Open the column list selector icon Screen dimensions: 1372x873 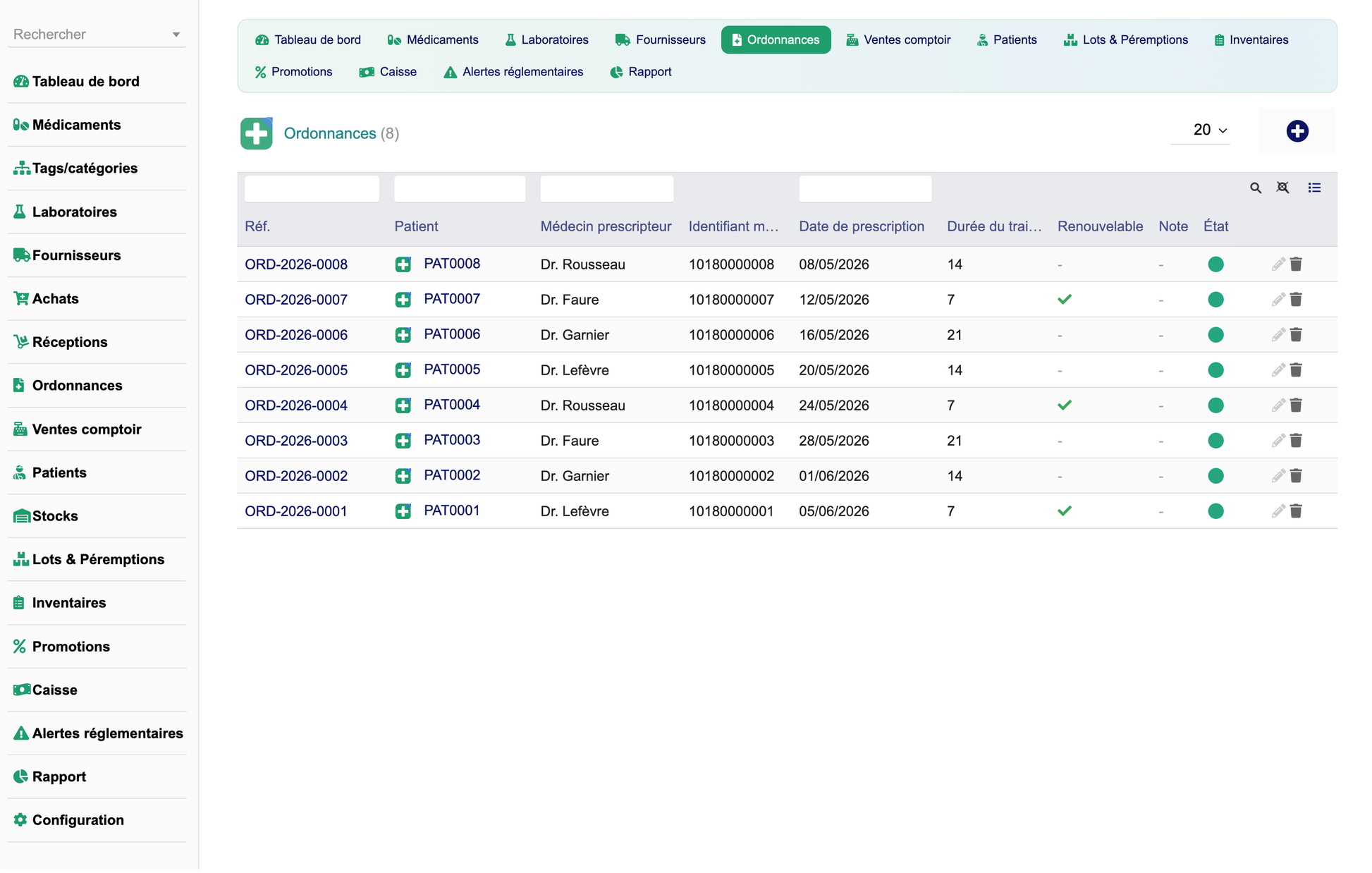(1314, 188)
